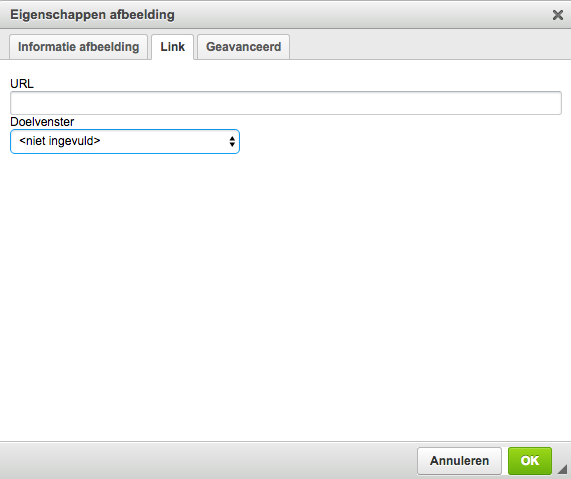Close the Eigenschappen afbeelding dialog with X
This screenshot has height=479, width=571.
558,15
